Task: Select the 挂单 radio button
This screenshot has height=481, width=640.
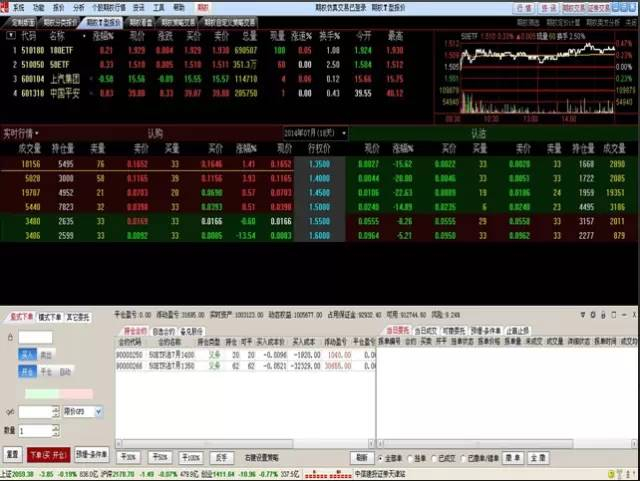Action: (x=411, y=459)
